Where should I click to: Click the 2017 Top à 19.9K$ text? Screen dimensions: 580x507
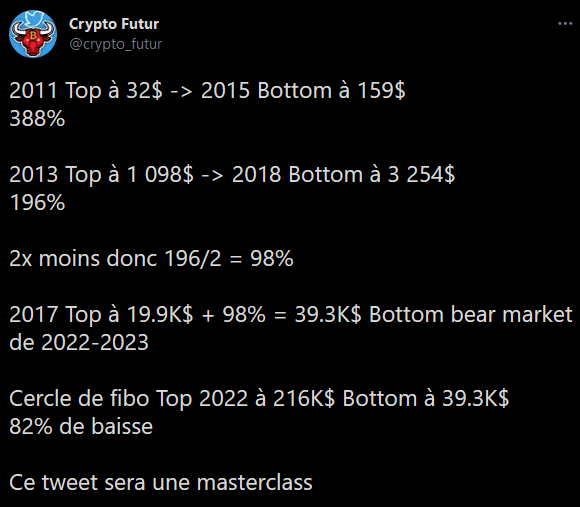pos(101,315)
